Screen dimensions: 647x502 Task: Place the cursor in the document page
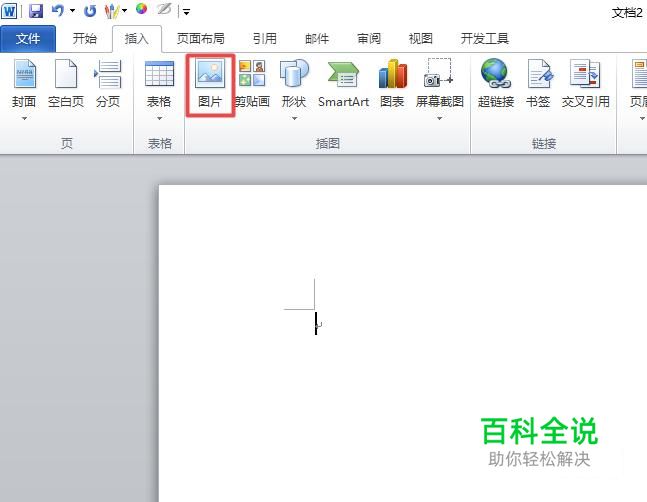tap(403, 343)
